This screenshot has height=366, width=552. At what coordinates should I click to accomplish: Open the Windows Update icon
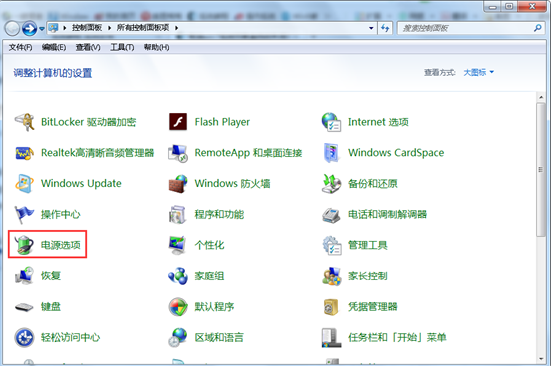(24, 184)
